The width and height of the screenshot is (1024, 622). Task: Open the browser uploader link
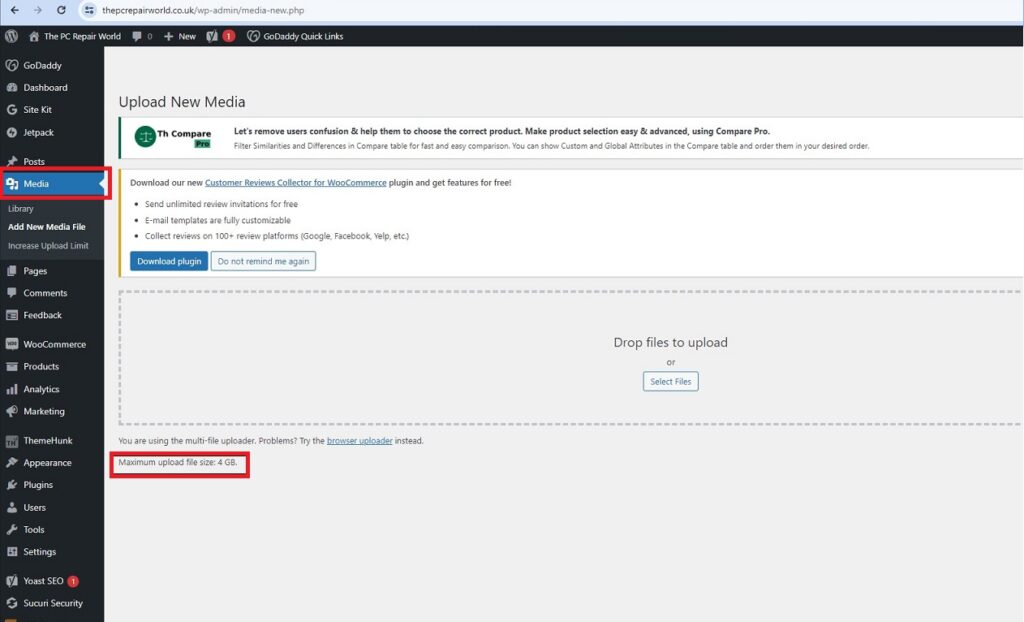click(x=359, y=440)
